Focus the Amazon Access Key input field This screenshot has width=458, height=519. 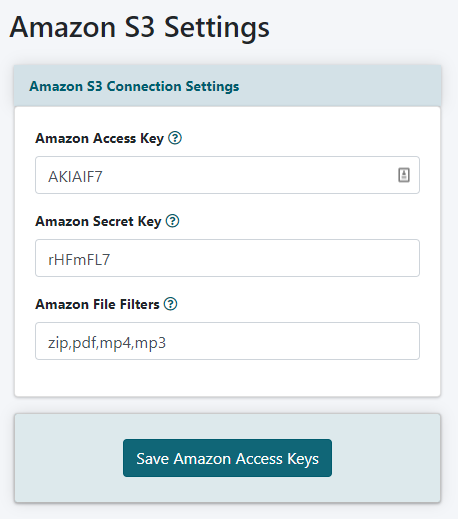click(x=227, y=175)
